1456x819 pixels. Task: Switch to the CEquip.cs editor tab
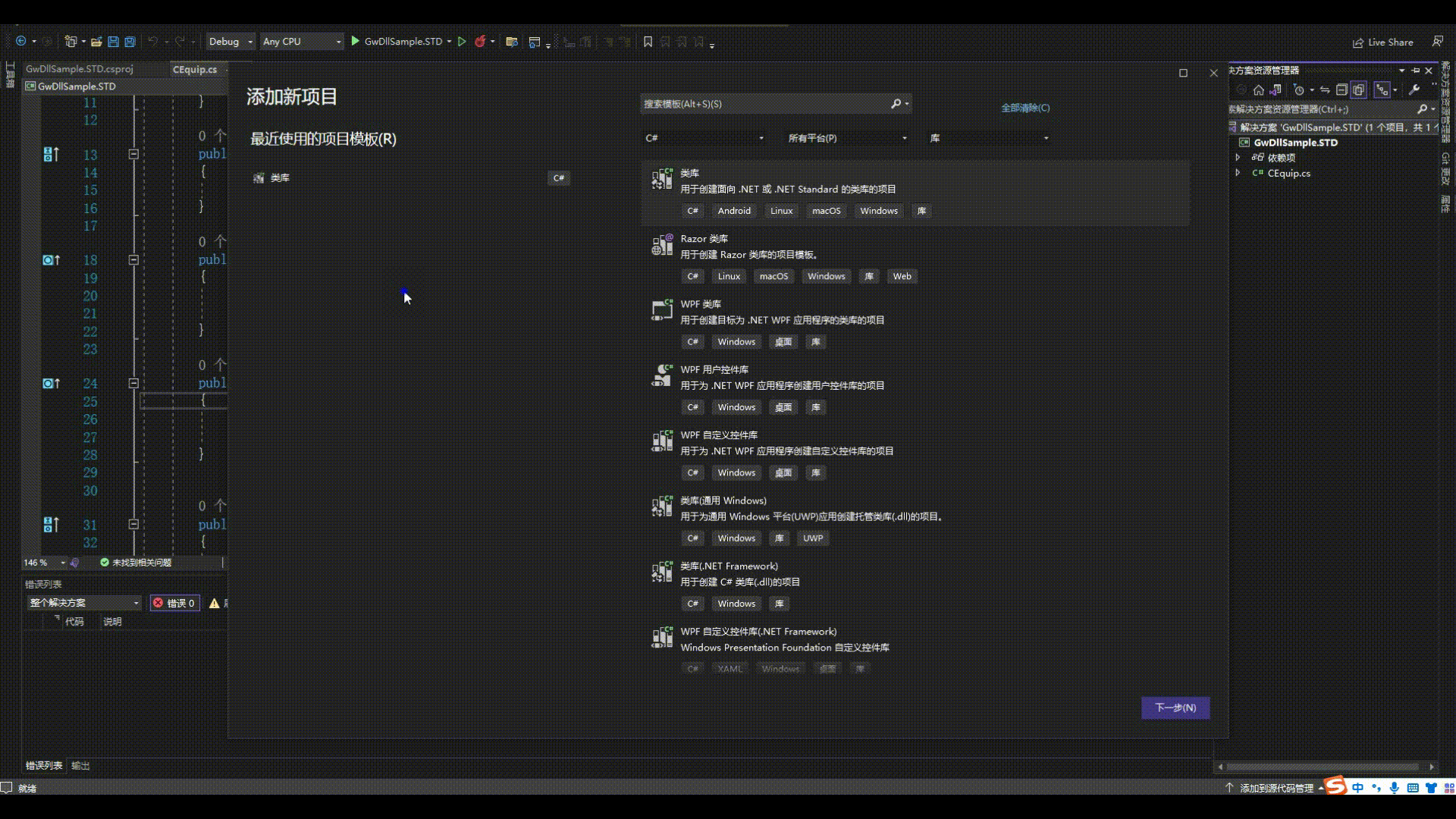195,69
